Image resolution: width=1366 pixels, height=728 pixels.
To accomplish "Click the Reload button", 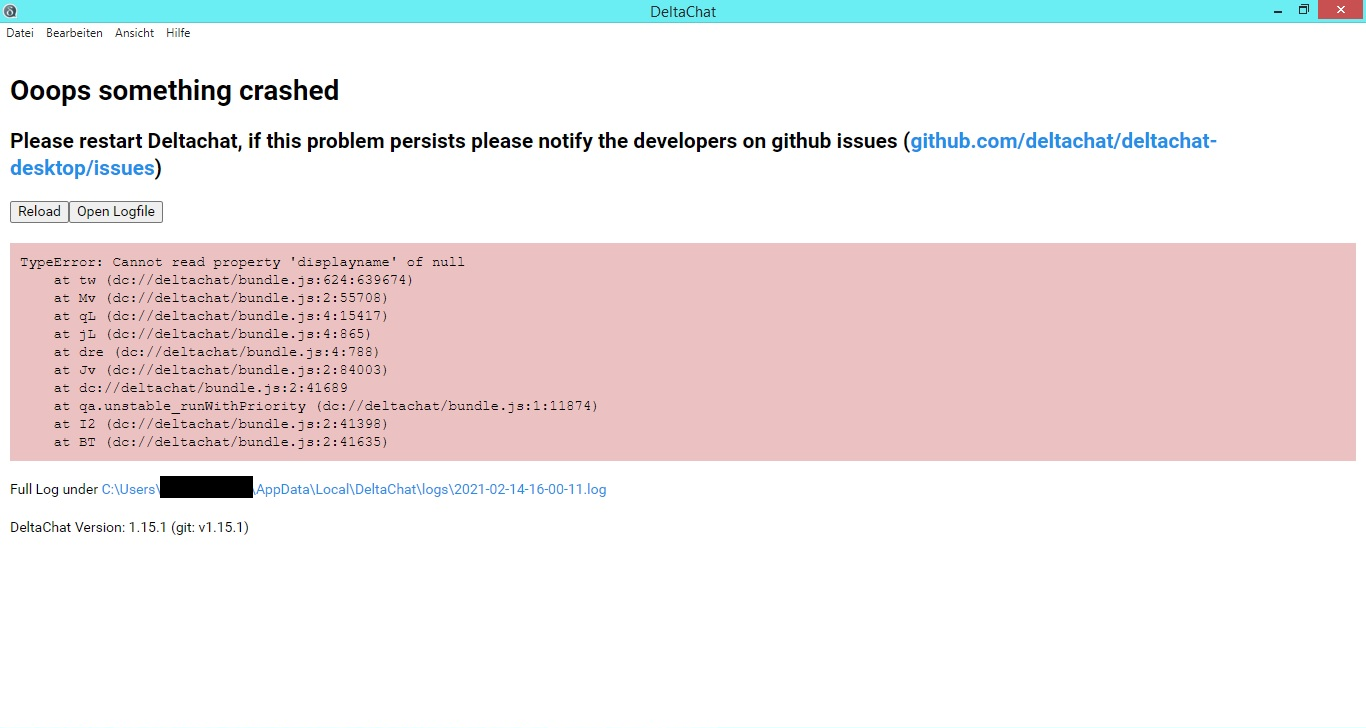I will tap(39, 212).
